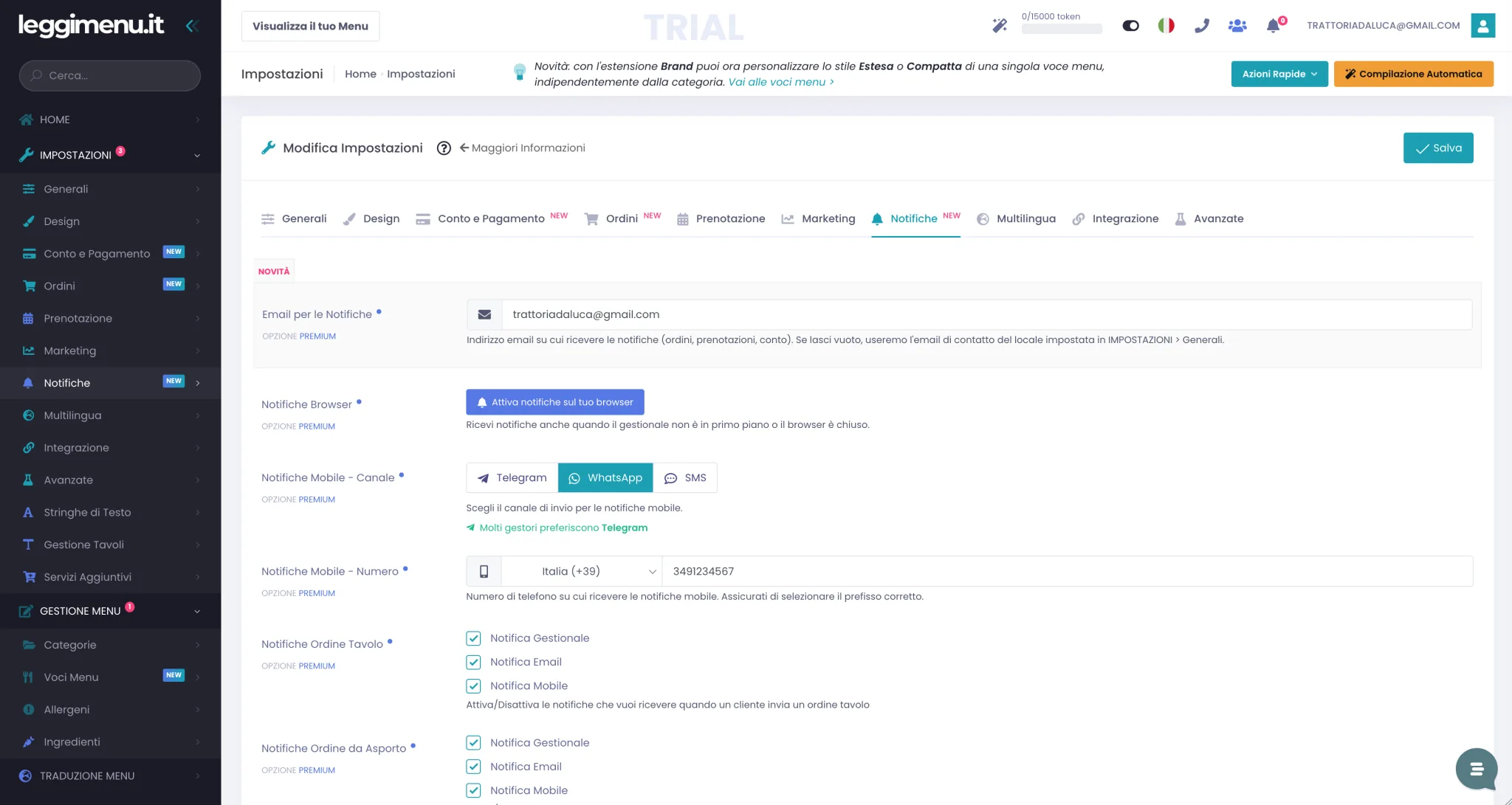Click the Avanzate flask icon in sidebar
1512x805 pixels.
[x=28, y=480]
